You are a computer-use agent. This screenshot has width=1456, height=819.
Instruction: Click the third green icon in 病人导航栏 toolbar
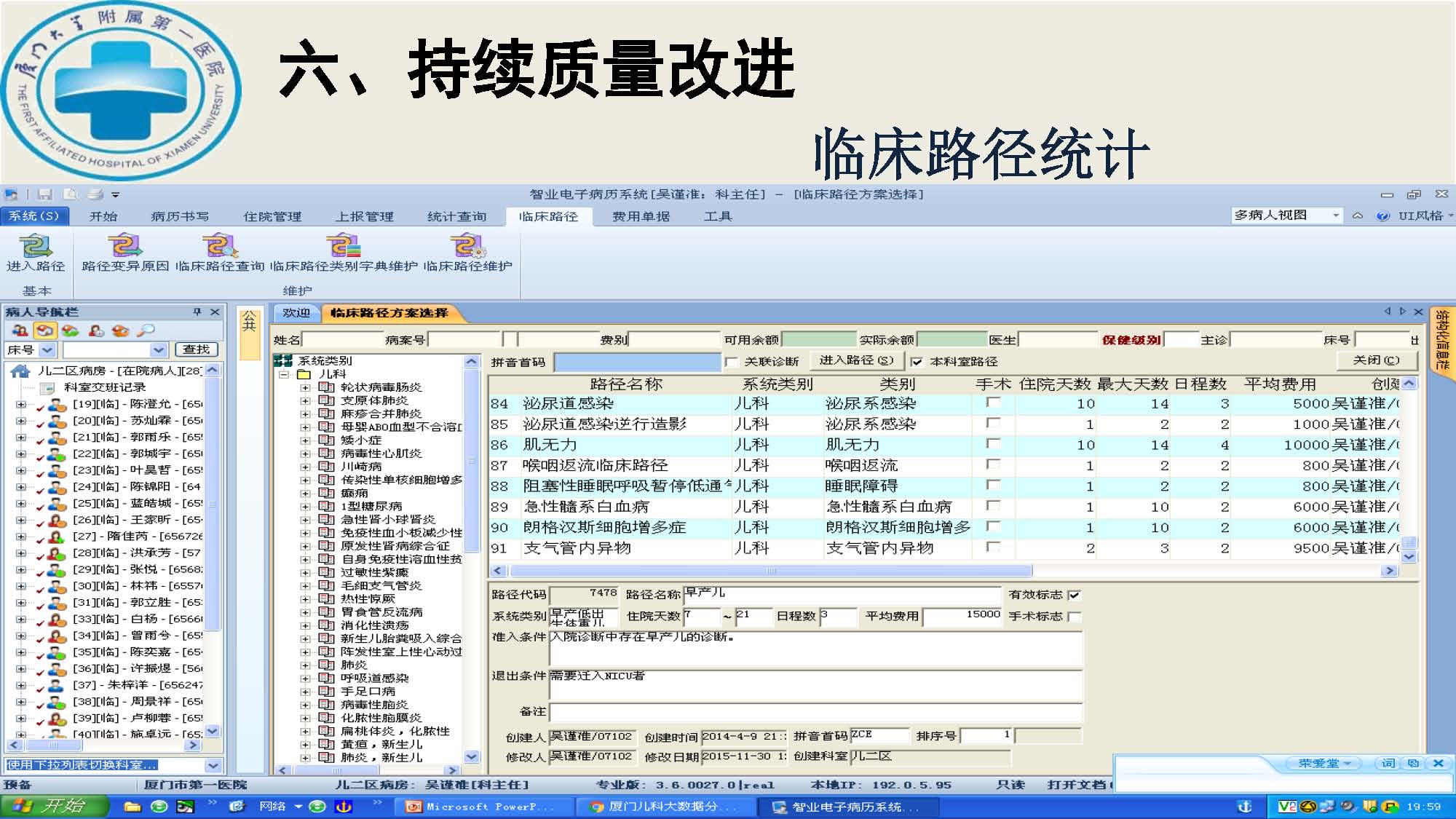click(71, 331)
